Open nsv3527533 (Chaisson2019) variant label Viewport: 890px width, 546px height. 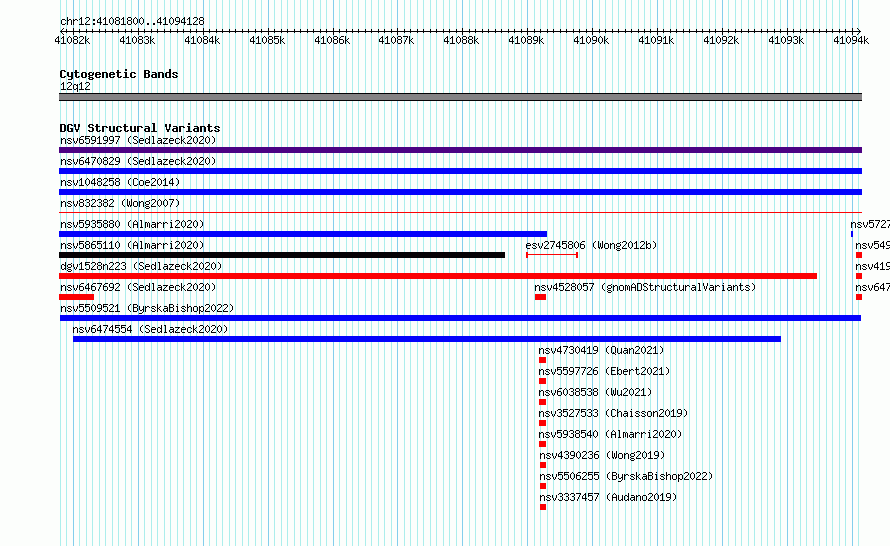pyautogui.click(x=613, y=413)
